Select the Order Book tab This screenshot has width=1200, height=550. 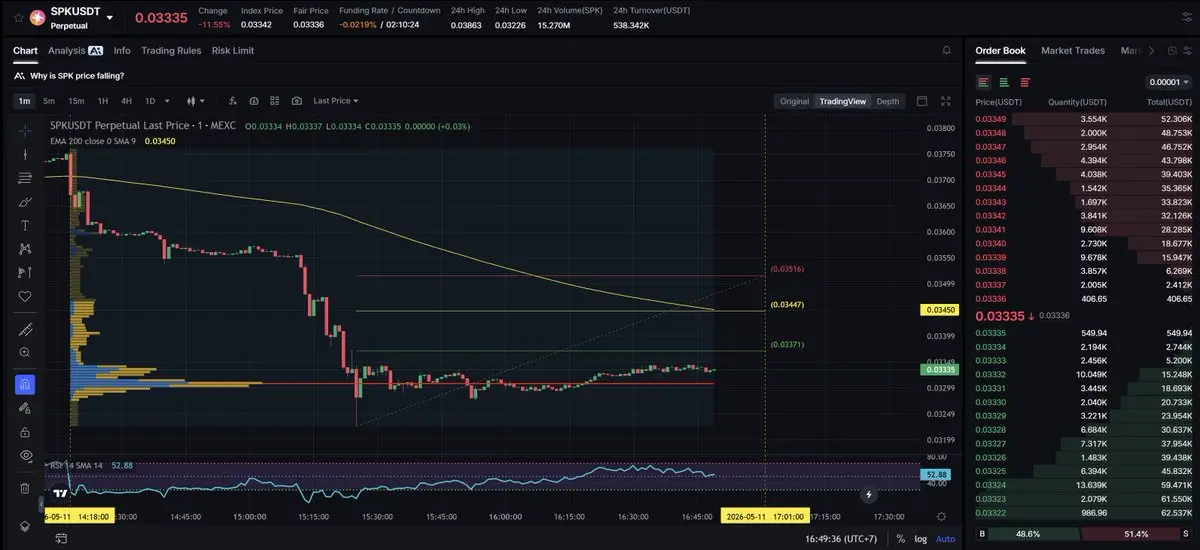pos(1000,50)
